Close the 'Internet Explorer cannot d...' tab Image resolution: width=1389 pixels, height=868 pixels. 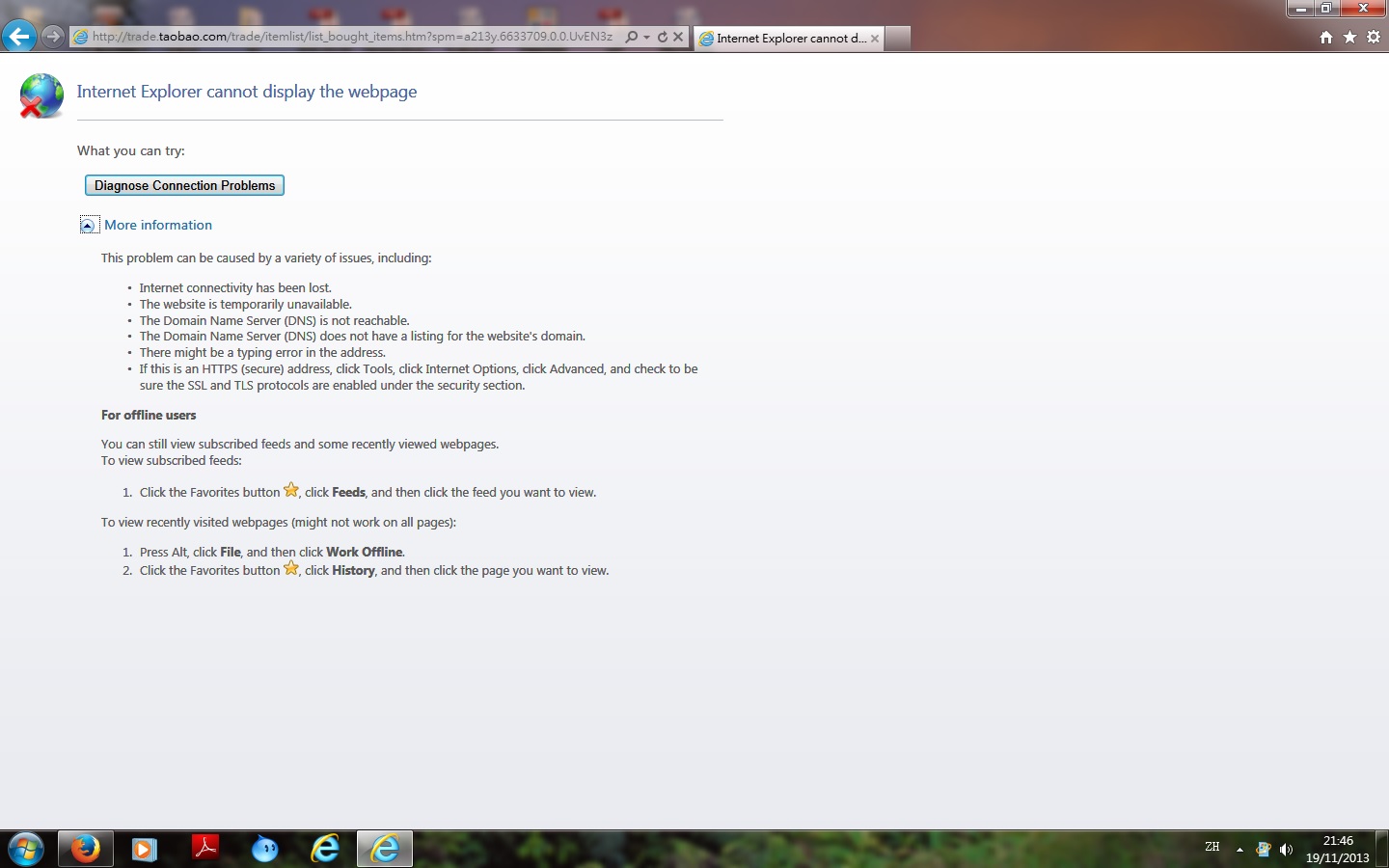tap(875, 39)
